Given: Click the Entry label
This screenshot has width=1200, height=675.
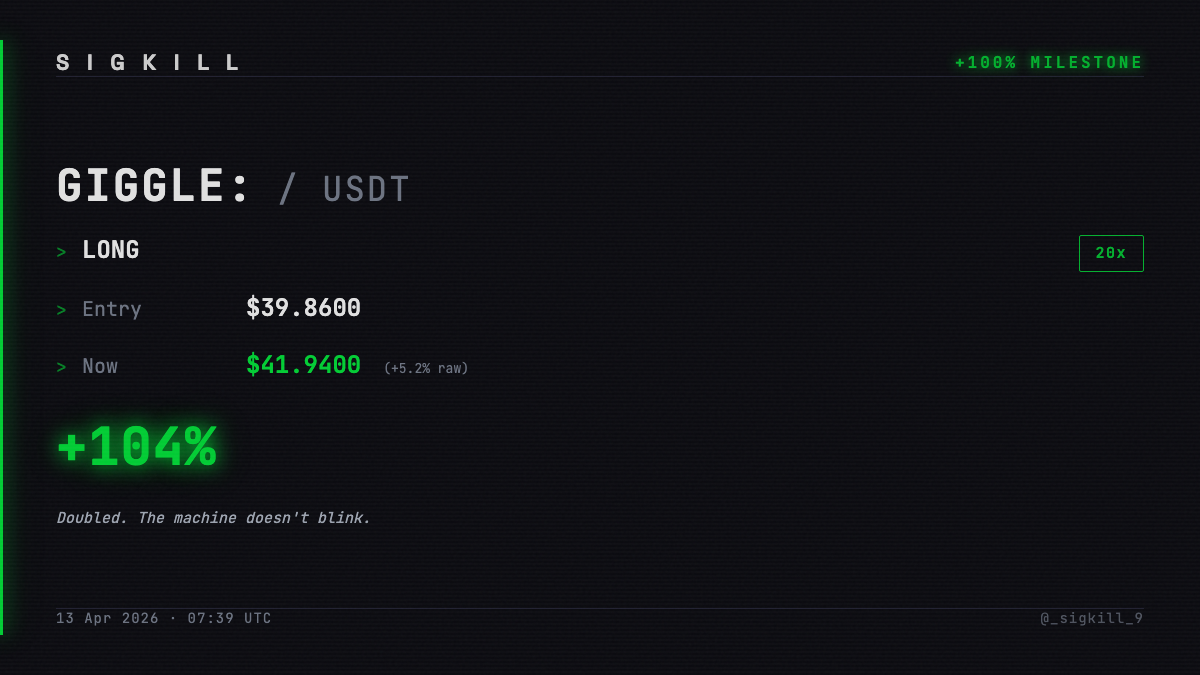Looking at the screenshot, I should (x=112, y=309).
